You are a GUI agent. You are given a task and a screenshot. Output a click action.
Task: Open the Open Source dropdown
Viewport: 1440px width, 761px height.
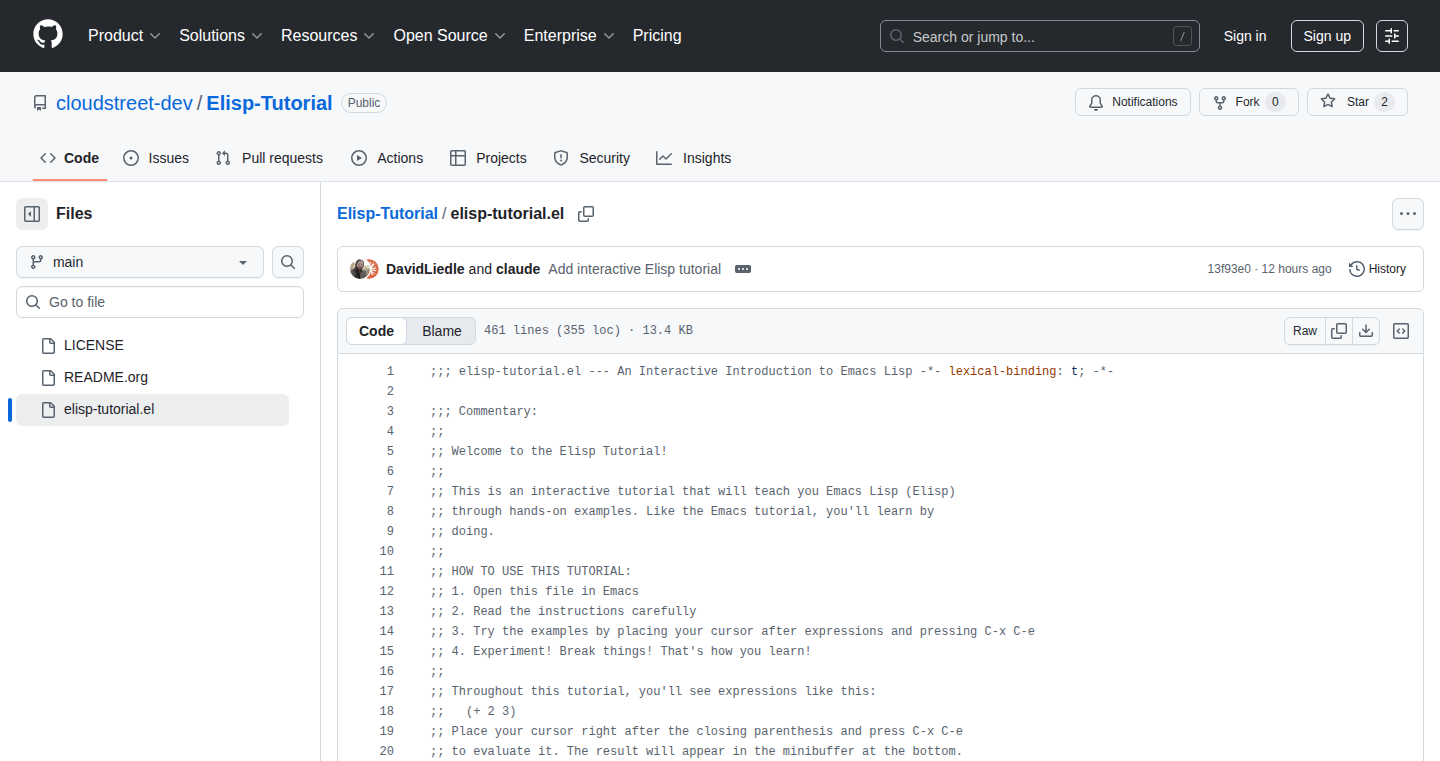tap(449, 36)
